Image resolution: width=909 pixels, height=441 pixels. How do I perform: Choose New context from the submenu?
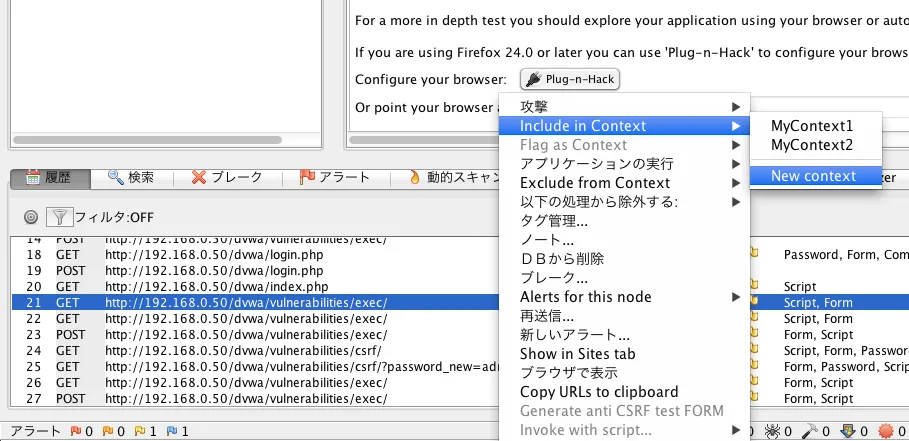(813, 176)
